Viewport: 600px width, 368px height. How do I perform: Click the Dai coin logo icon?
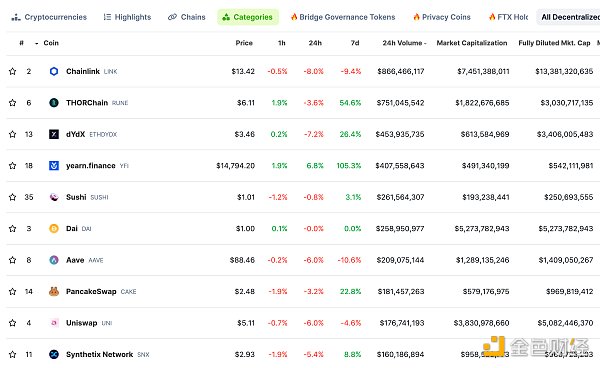[x=54, y=228]
